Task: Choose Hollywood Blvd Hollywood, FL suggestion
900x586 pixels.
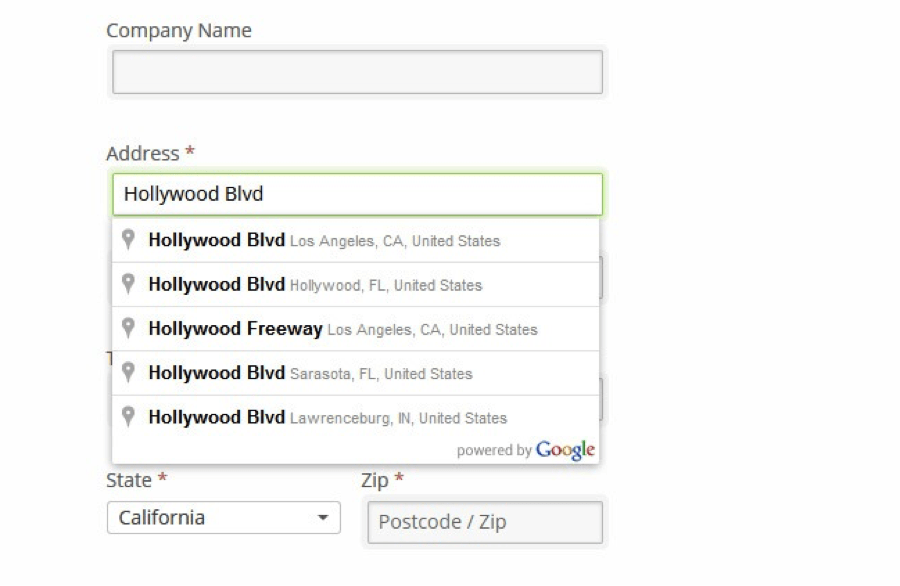Action: click(x=355, y=285)
